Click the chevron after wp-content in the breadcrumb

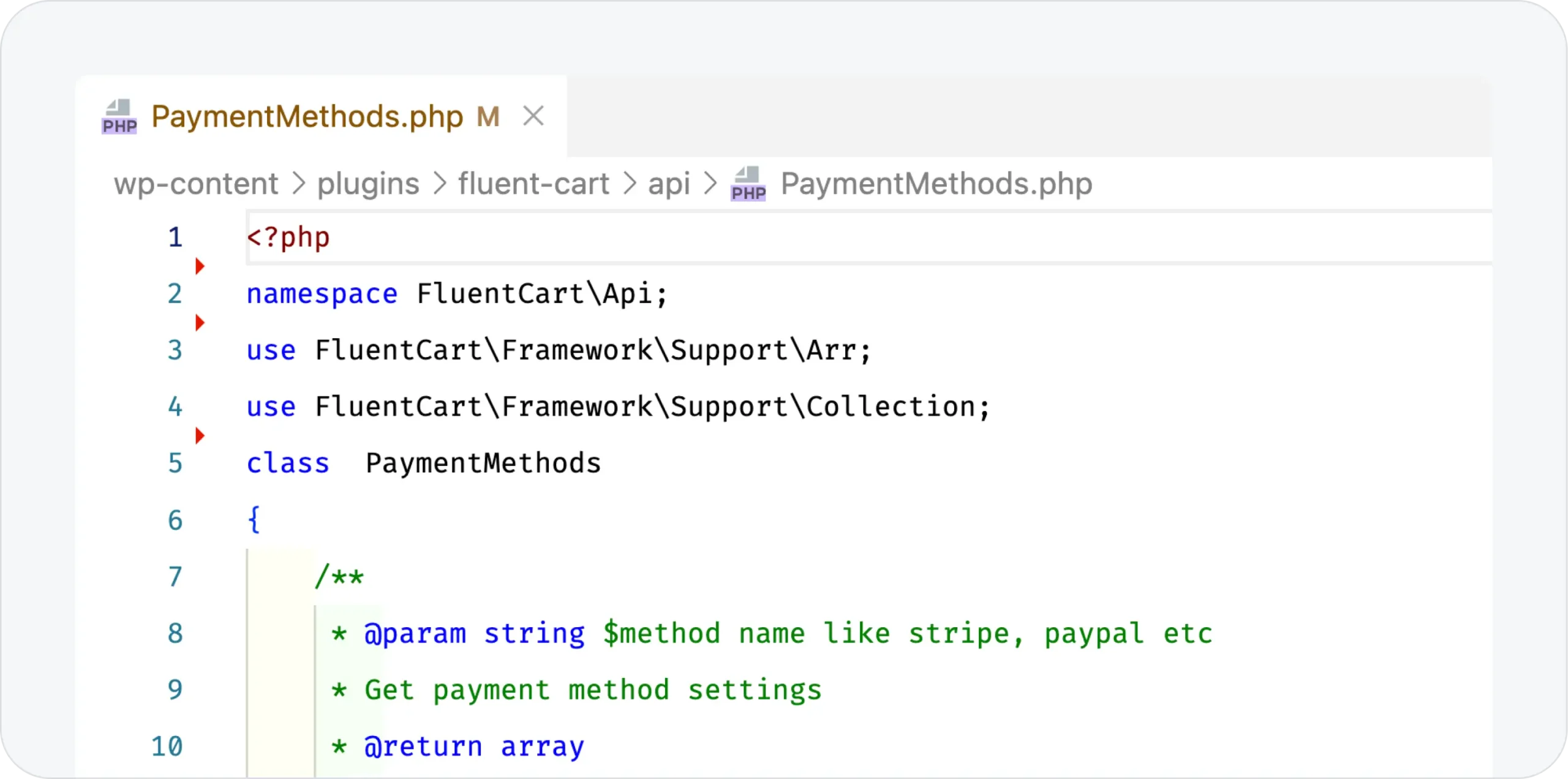tap(298, 184)
